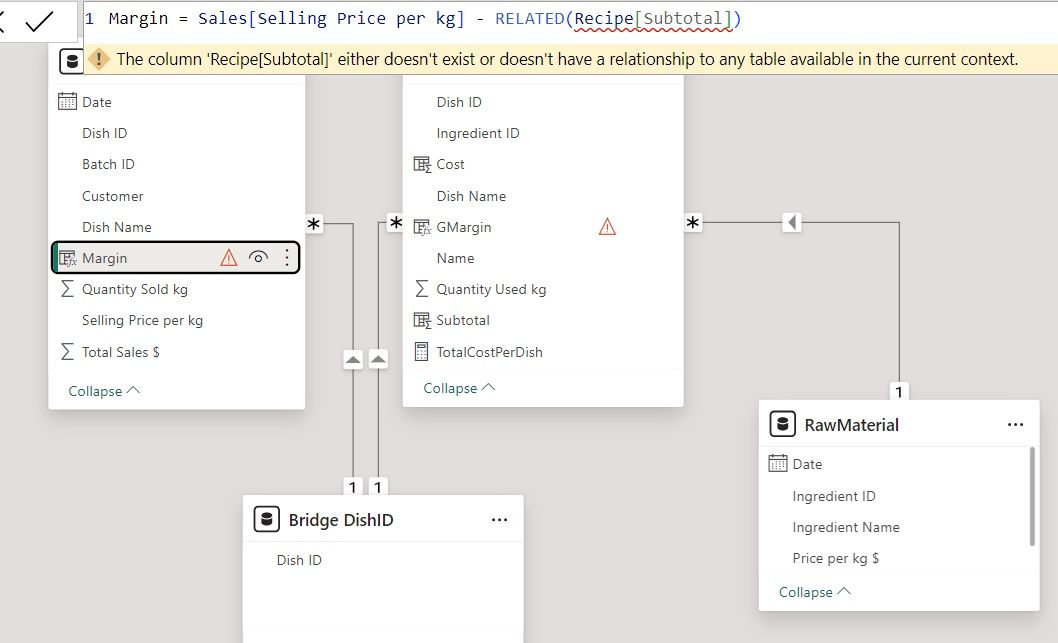This screenshot has width=1058, height=643.
Task: Collapse the Recipe table card
Action: click(x=459, y=388)
